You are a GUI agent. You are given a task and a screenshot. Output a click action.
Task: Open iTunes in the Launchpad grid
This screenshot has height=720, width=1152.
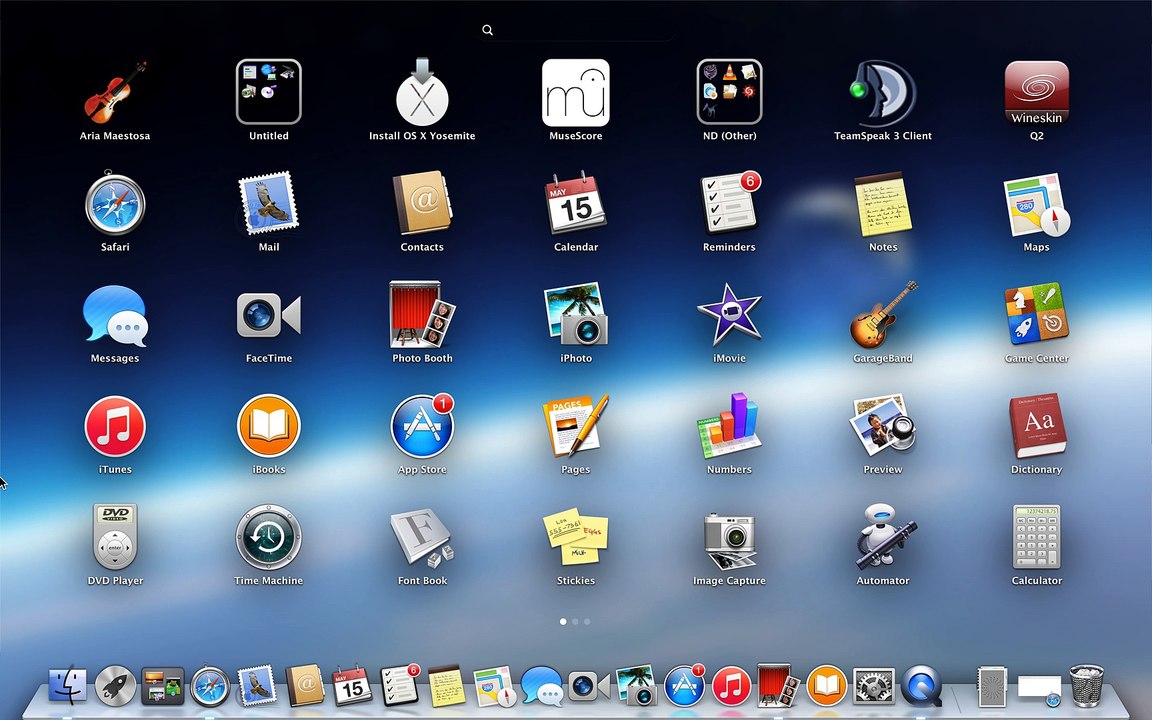pos(115,426)
